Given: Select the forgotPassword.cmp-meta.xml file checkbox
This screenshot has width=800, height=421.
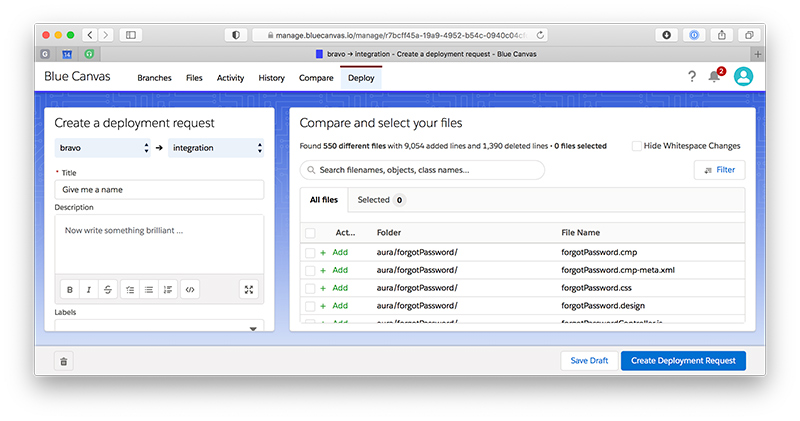Looking at the screenshot, I should coord(310,270).
